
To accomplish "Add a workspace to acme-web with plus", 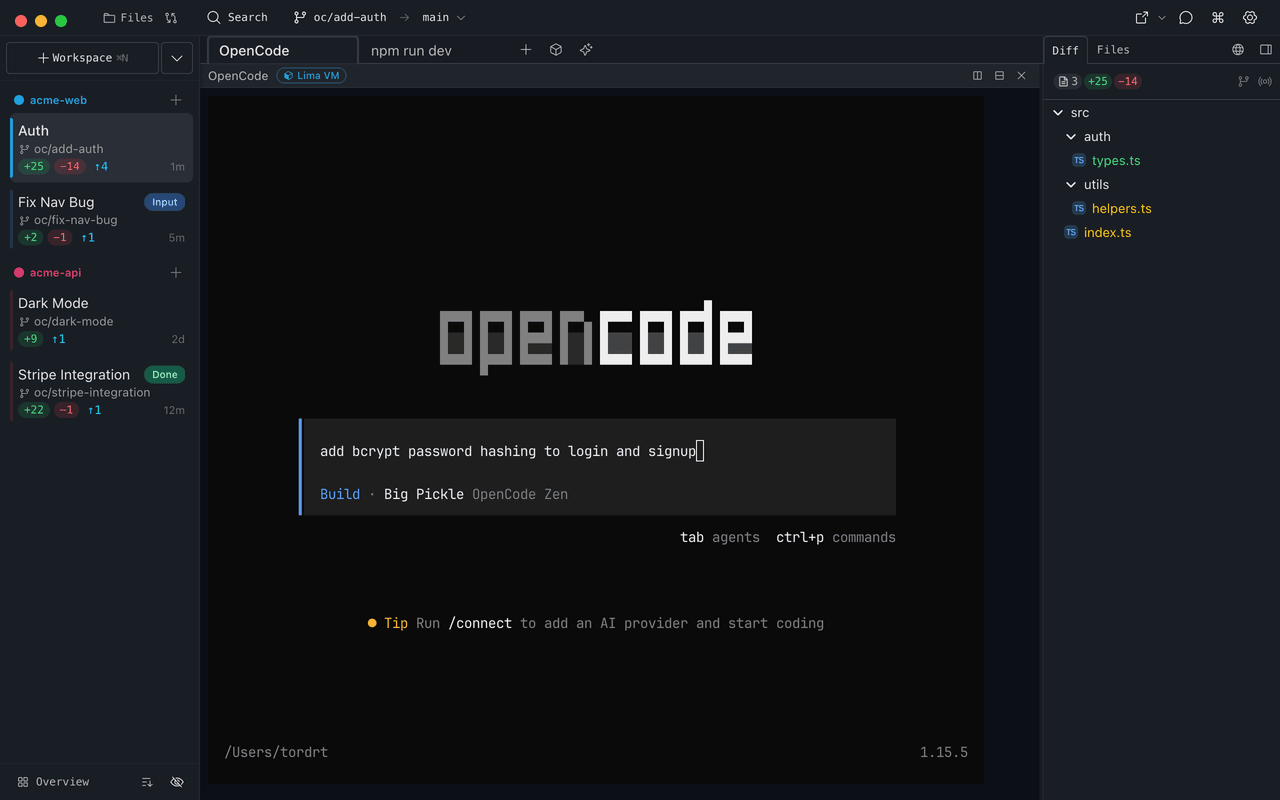I will pos(176,100).
